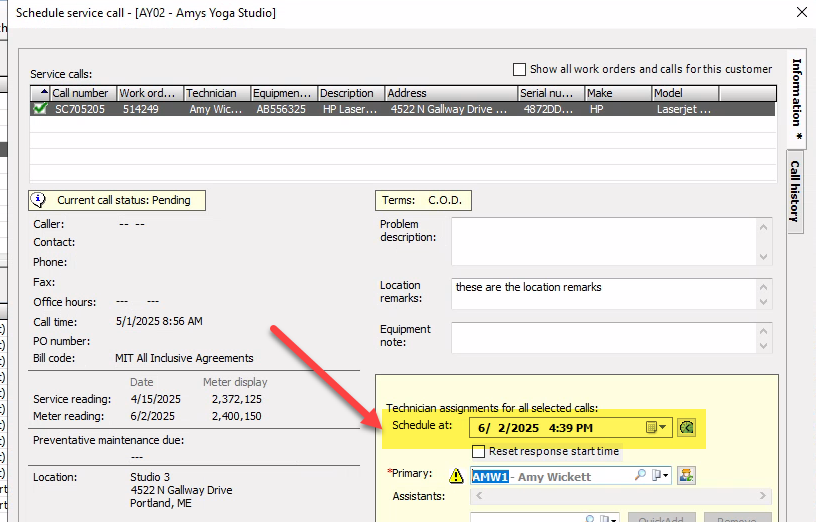Open the calendar dropdown in Schedule at field
The width and height of the screenshot is (816, 522).
pyautogui.click(x=656, y=428)
